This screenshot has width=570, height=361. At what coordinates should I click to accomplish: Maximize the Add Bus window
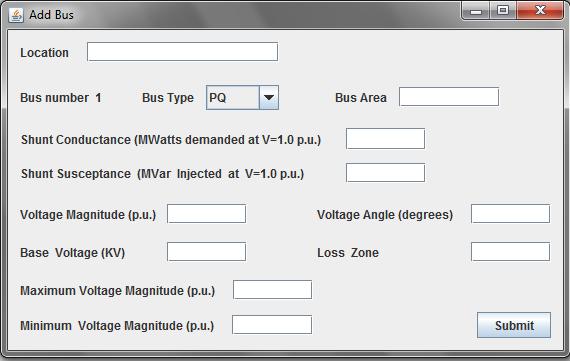click(503, 11)
